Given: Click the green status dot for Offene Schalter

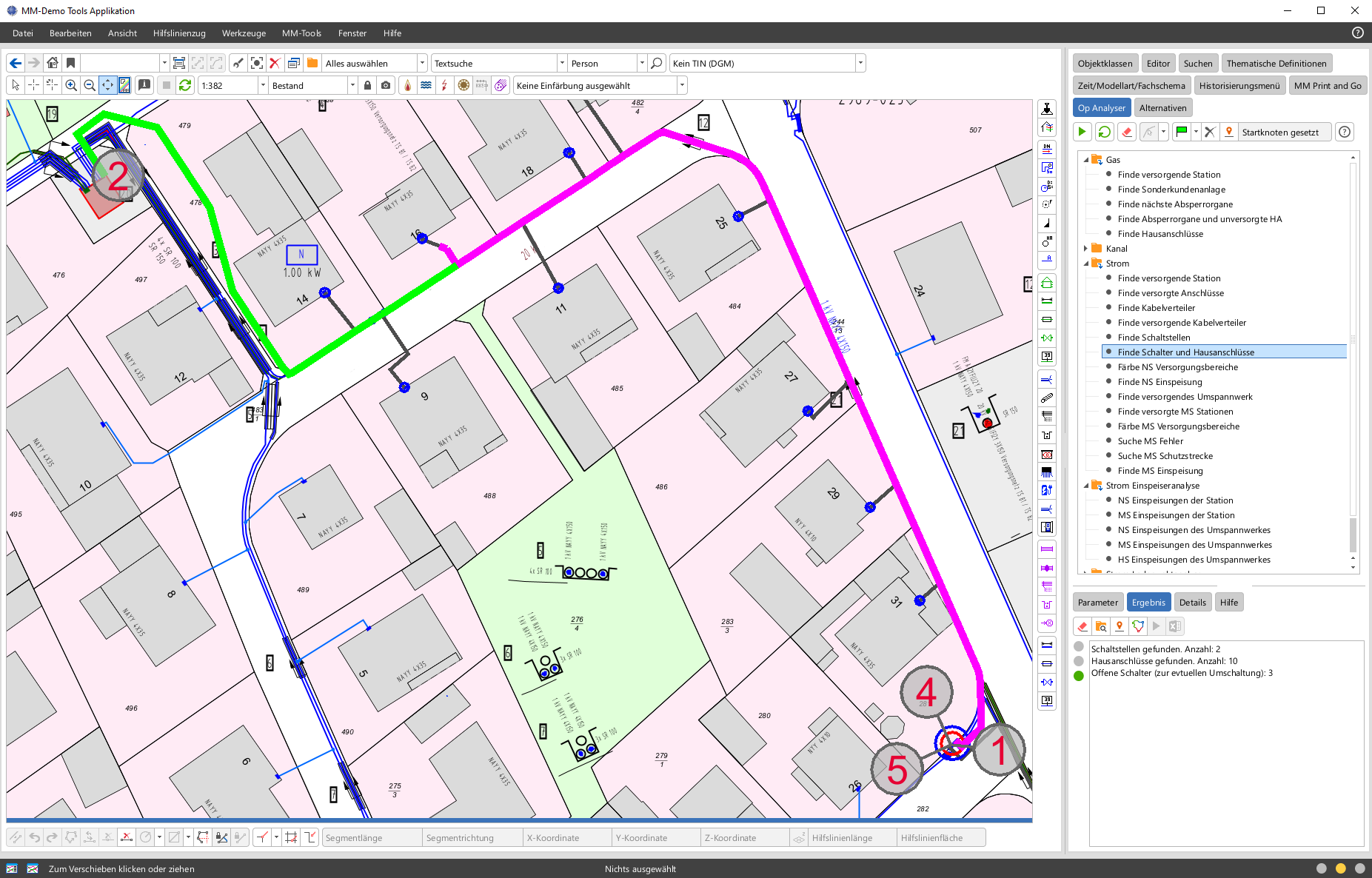Looking at the screenshot, I should coord(1079,675).
